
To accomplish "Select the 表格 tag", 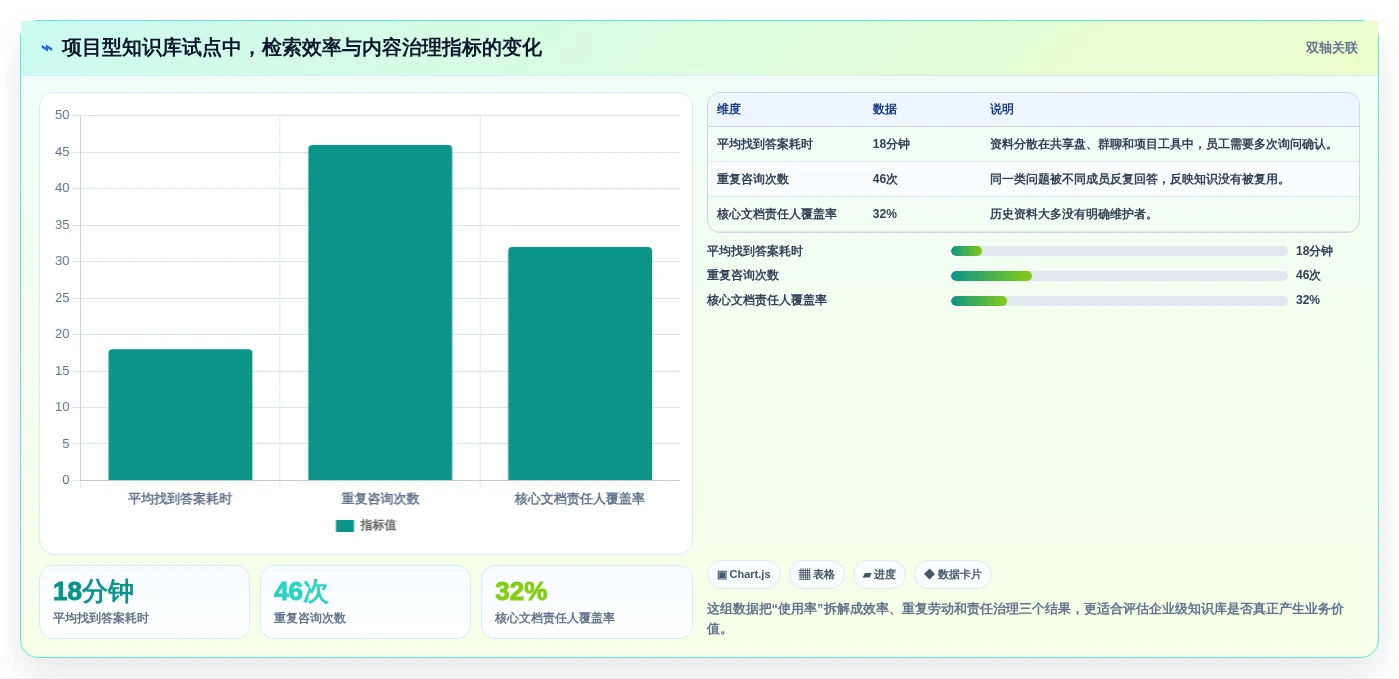I will tap(817, 575).
